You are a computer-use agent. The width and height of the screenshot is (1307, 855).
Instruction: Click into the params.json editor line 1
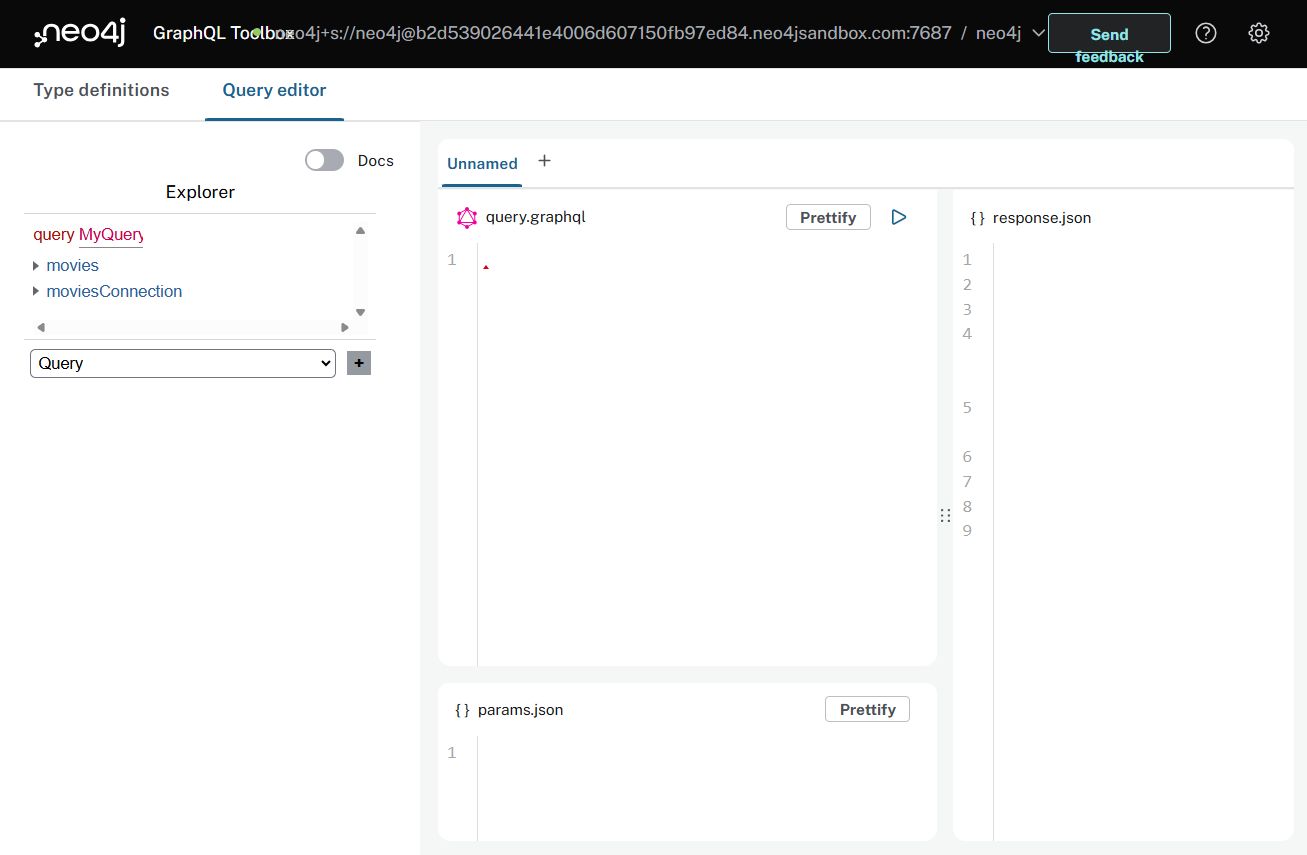(x=707, y=753)
